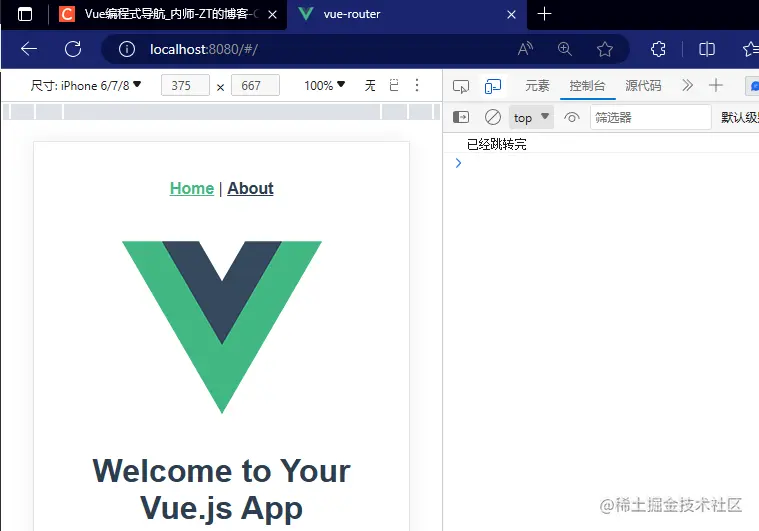Open the iPhone 6/7/8 device size dropdown
759x531 pixels.
[x=86, y=86]
